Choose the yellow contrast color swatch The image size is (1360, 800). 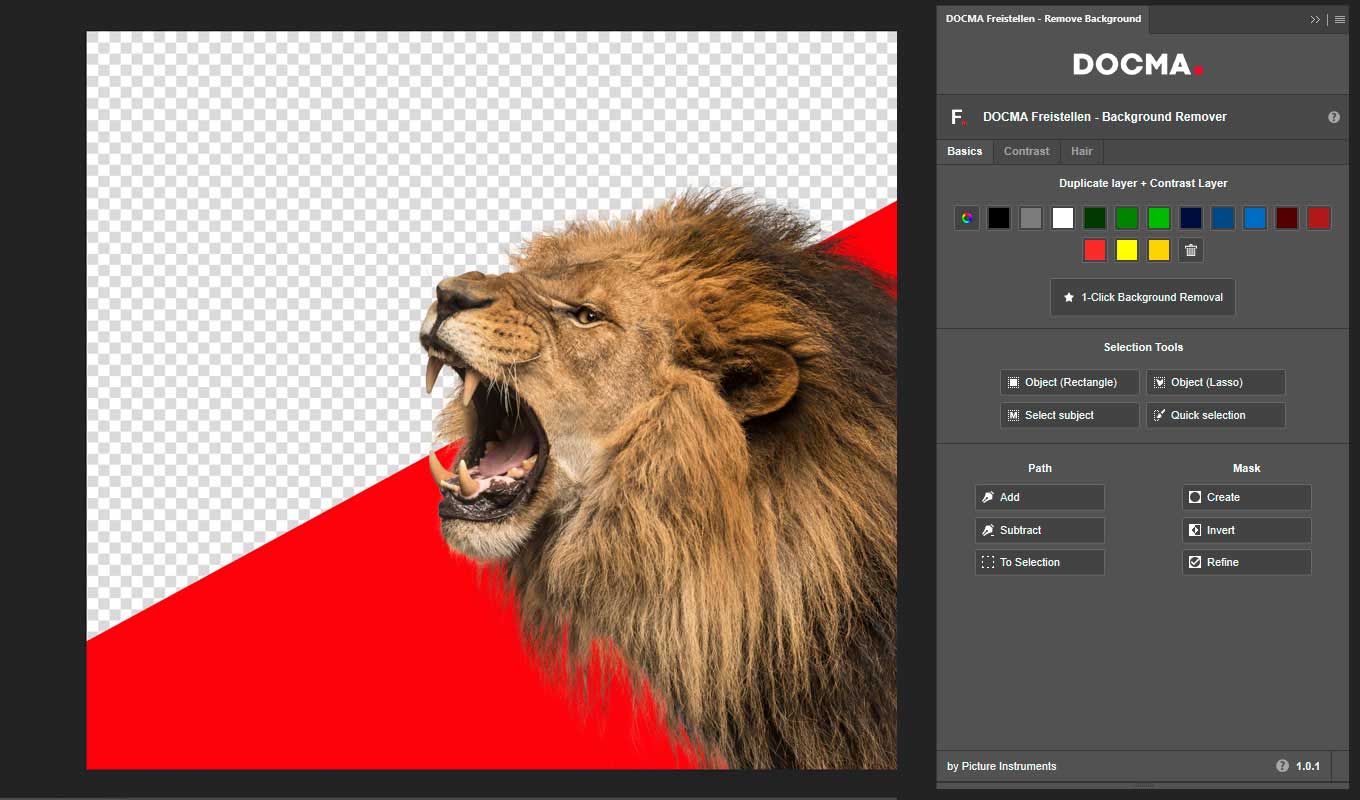coord(1127,250)
